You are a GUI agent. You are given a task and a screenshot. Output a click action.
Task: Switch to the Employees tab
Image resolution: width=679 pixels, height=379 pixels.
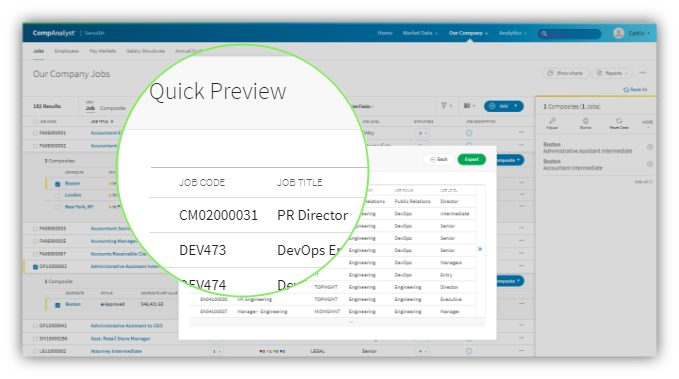point(67,51)
